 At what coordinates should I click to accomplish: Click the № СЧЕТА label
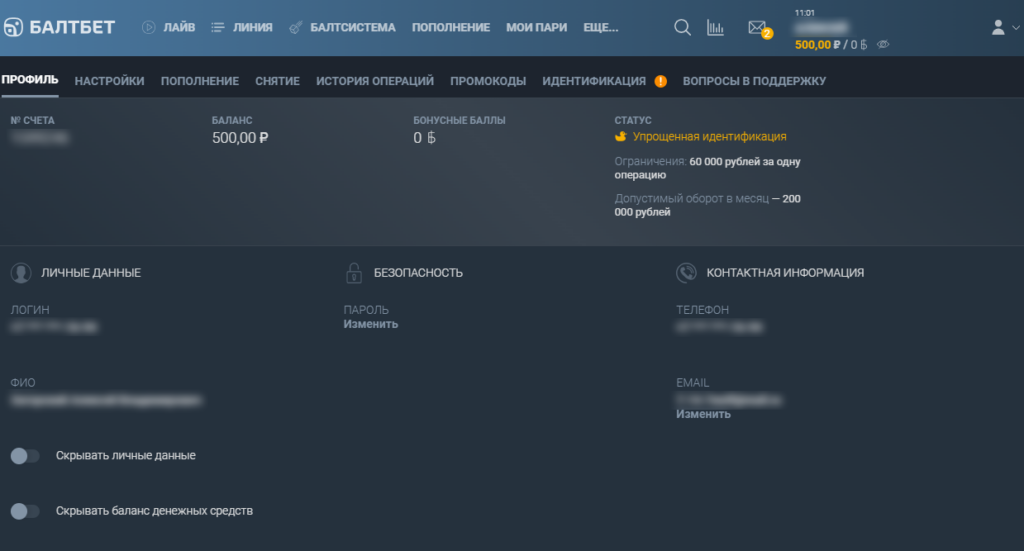(x=33, y=121)
